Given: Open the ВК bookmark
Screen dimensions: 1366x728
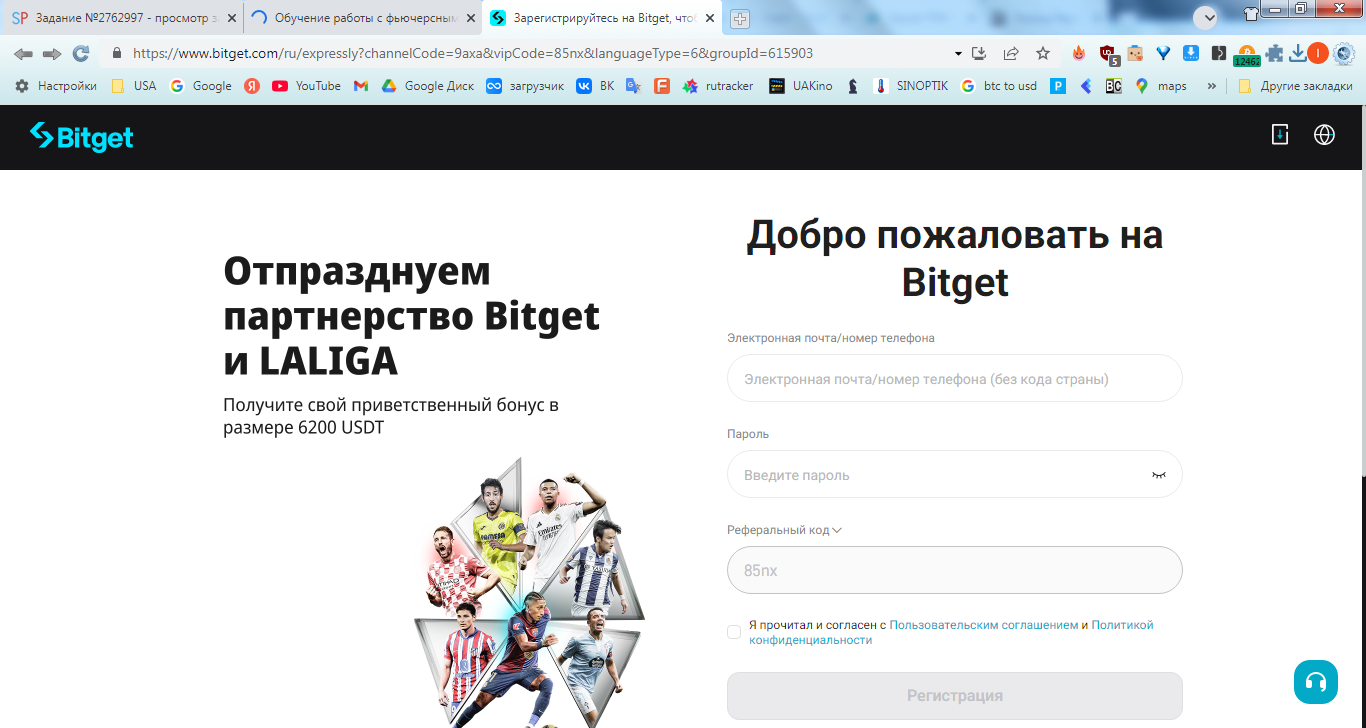Looking at the screenshot, I should click(x=595, y=86).
